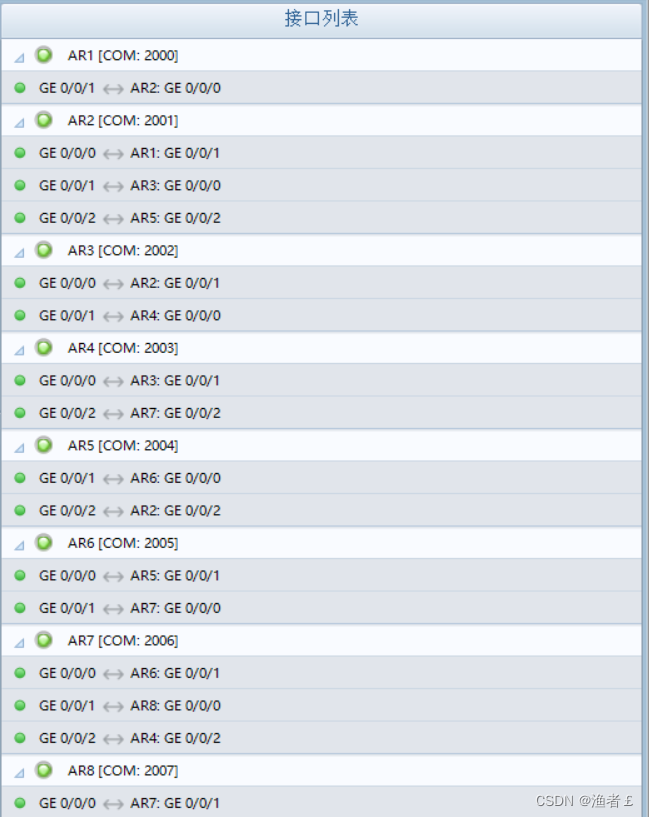Screen dimensions: 649x817
Task: Select AR5 row GE 0/0/2 to AR2: GE 0/0/2
Action: [321, 510]
